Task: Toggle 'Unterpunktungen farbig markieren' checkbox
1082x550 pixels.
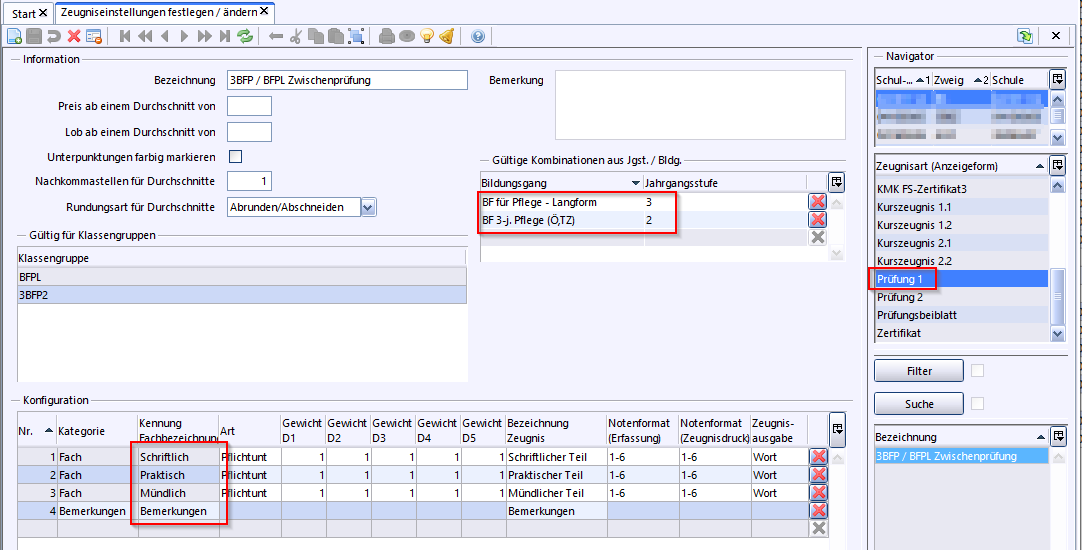Action: pyautogui.click(x=236, y=157)
